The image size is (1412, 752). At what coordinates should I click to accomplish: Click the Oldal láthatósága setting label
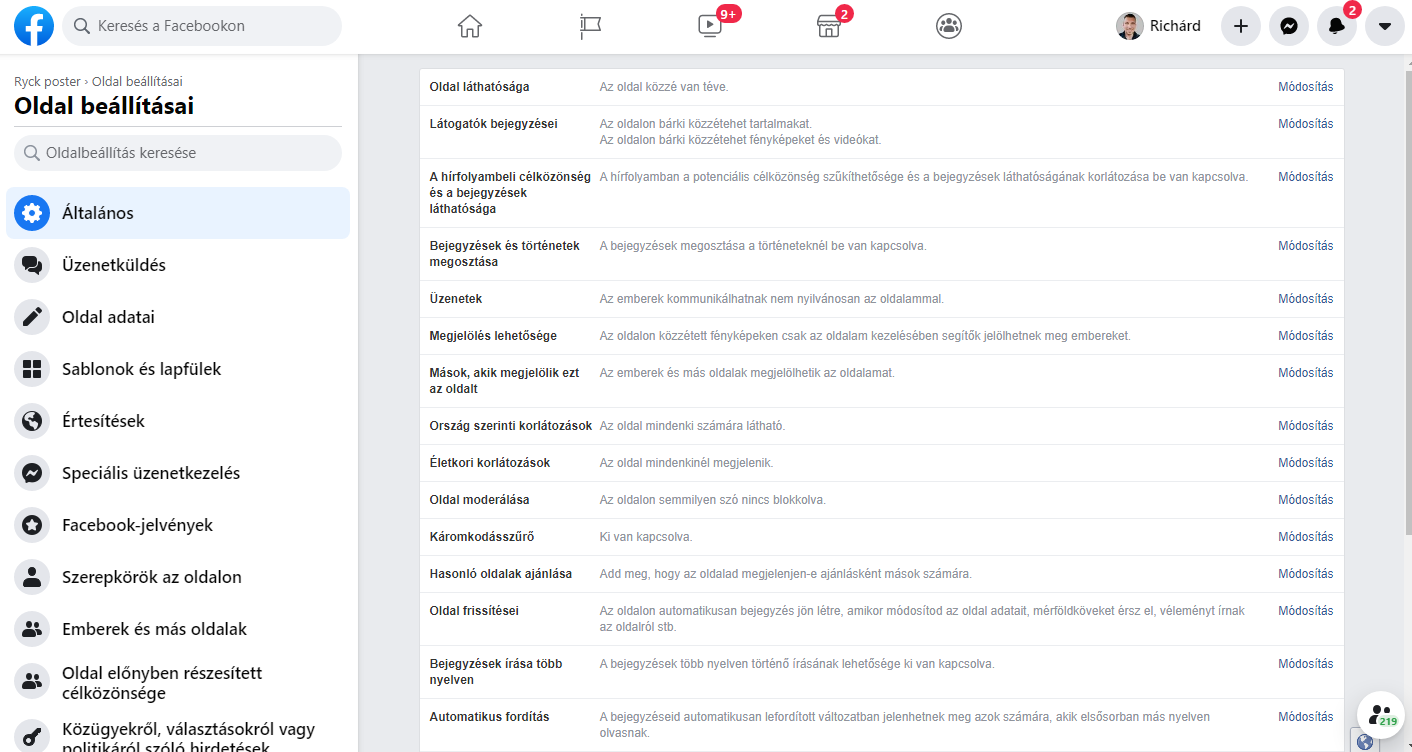click(x=479, y=87)
